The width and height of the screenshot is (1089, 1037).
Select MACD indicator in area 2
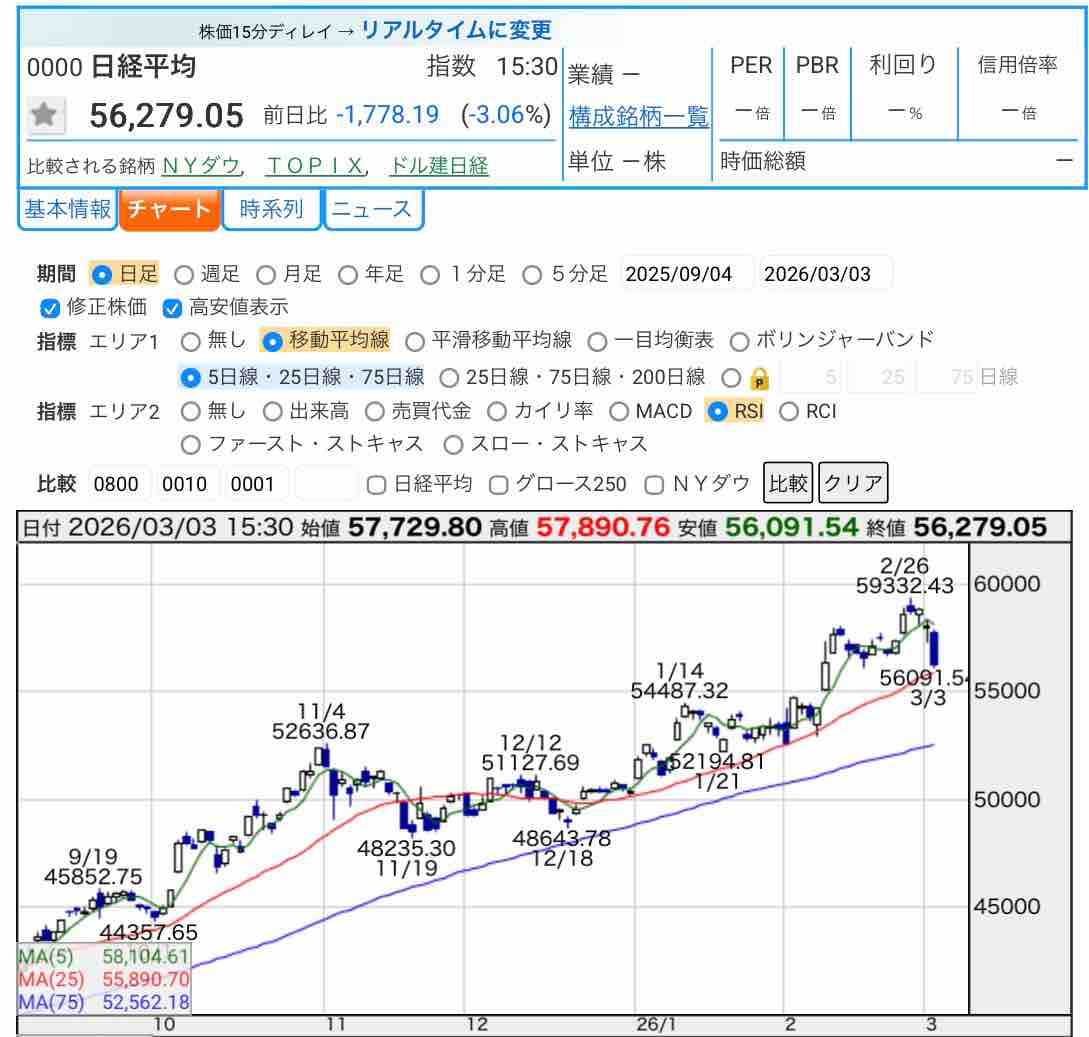(x=618, y=411)
